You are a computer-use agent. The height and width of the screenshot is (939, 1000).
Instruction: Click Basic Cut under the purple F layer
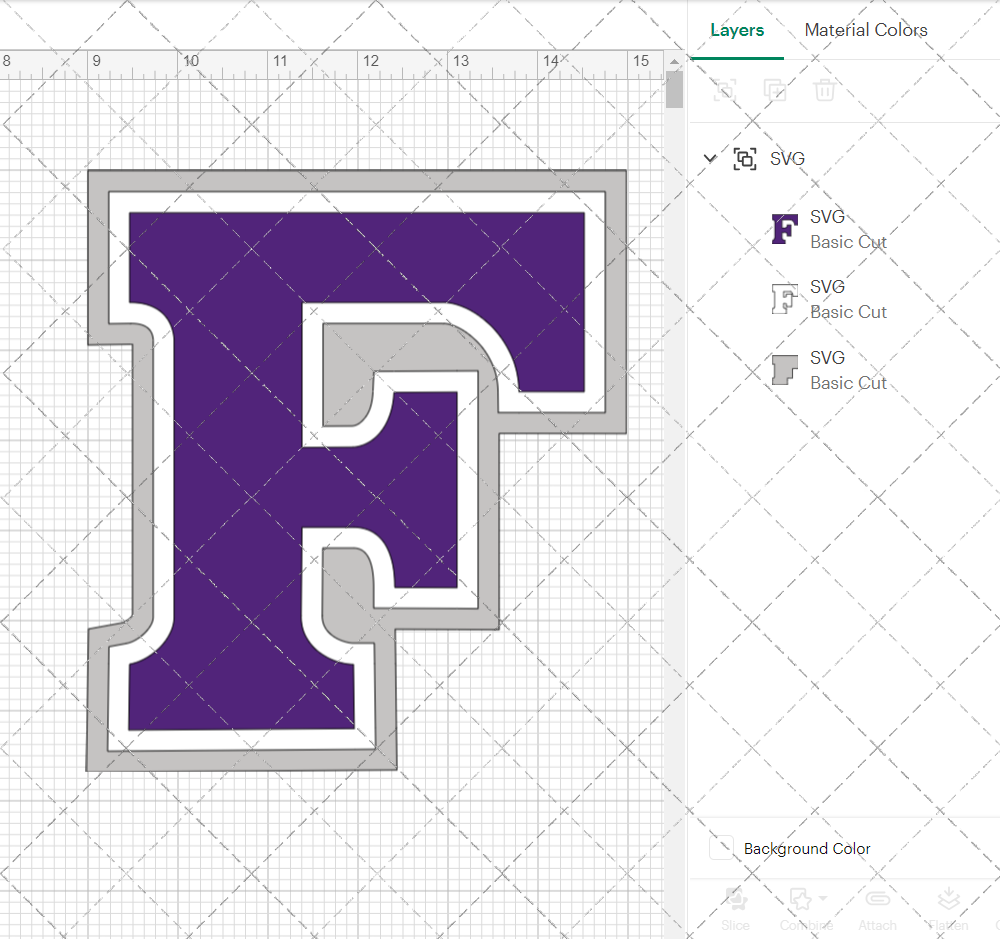(848, 242)
